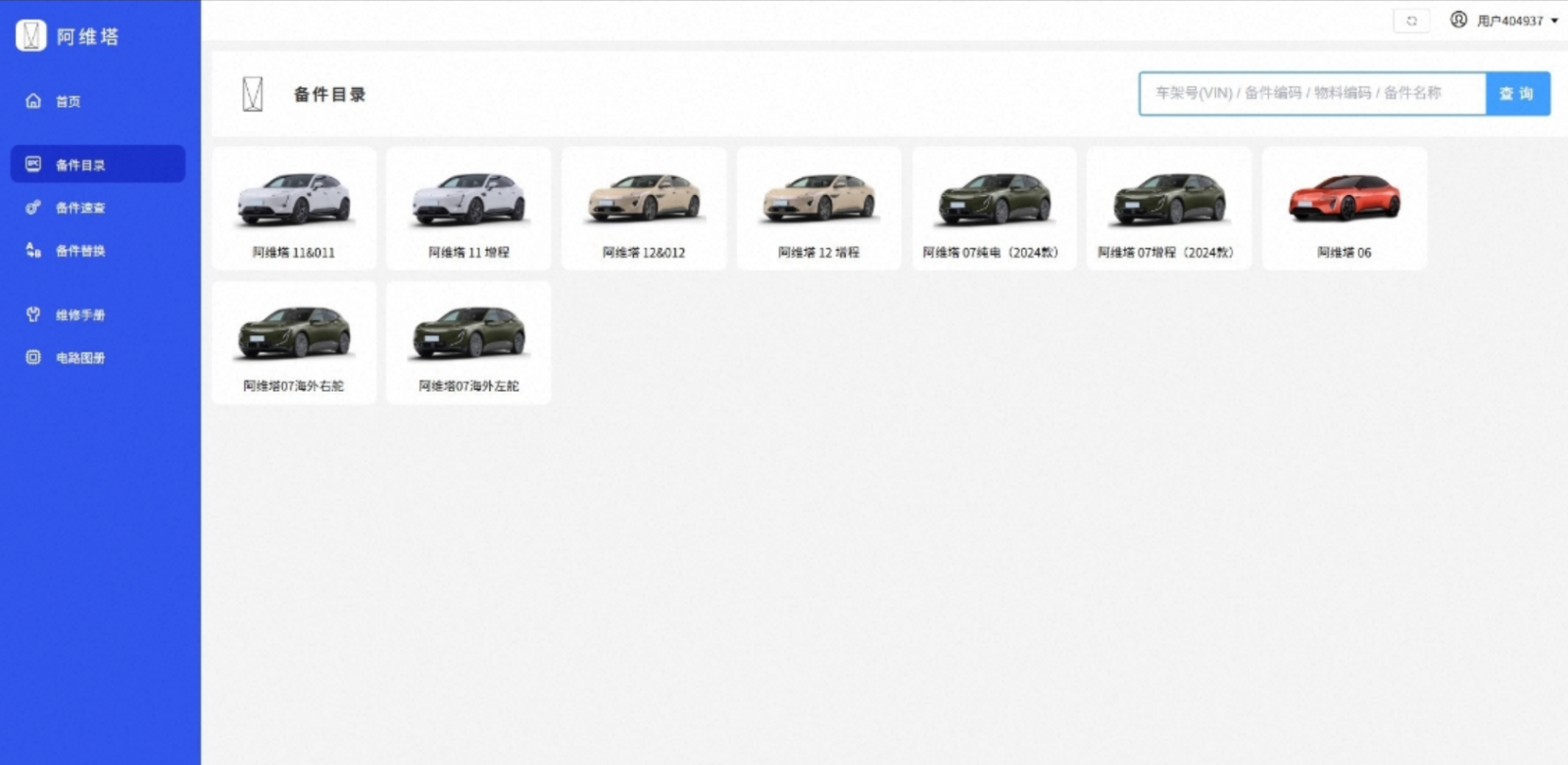The image size is (1568, 765).
Task: Open 备件目录 icon in the sidebar
Action: pos(33,165)
